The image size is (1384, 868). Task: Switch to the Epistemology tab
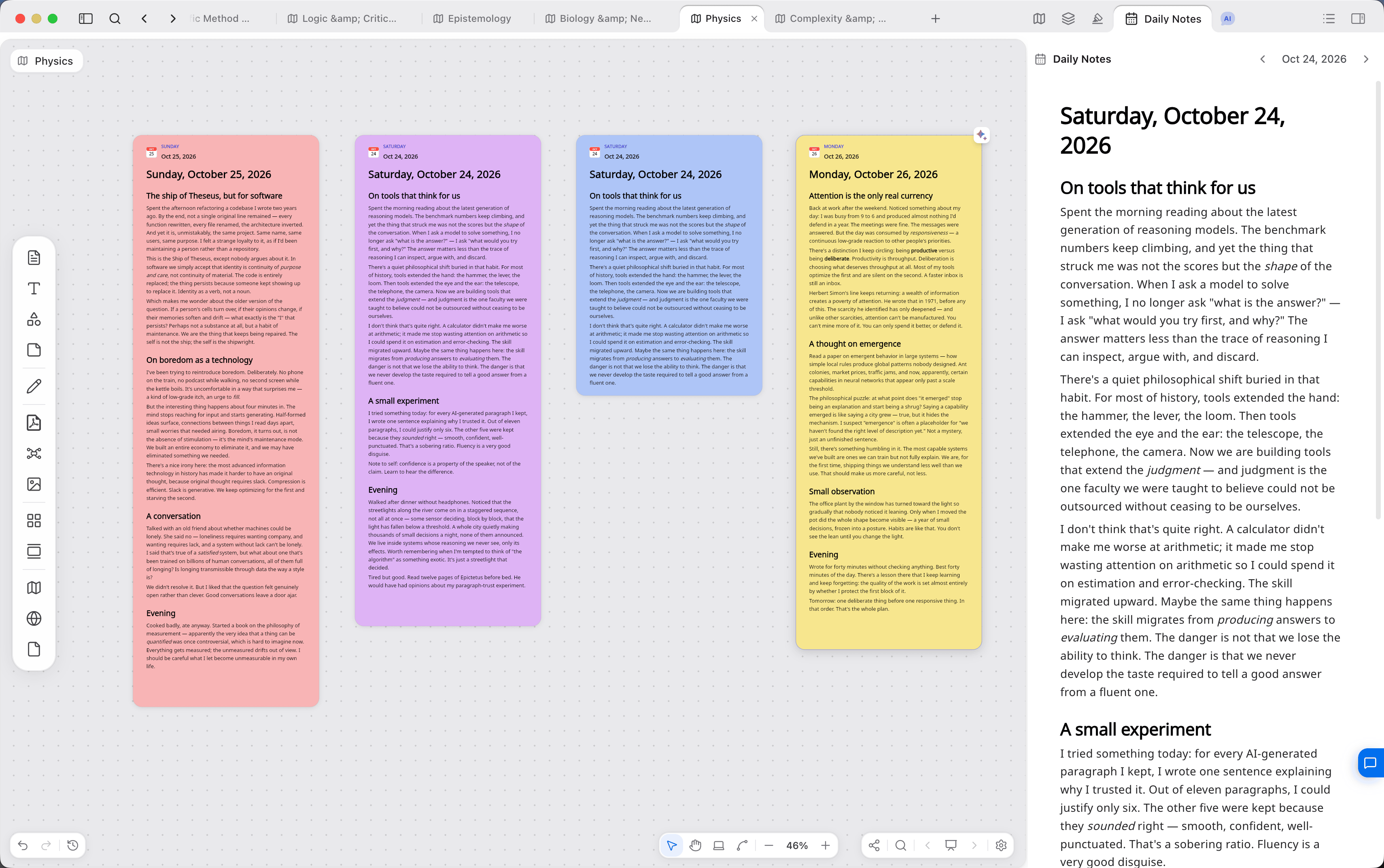point(472,18)
